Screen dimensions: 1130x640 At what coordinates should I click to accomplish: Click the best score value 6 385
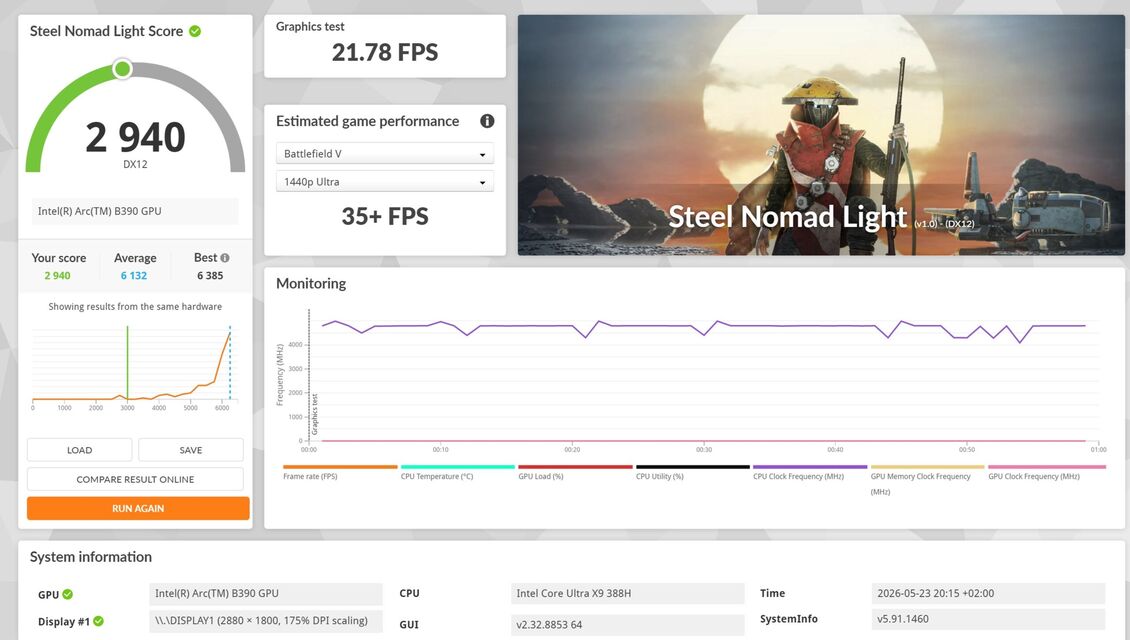[x=210, y=275]
